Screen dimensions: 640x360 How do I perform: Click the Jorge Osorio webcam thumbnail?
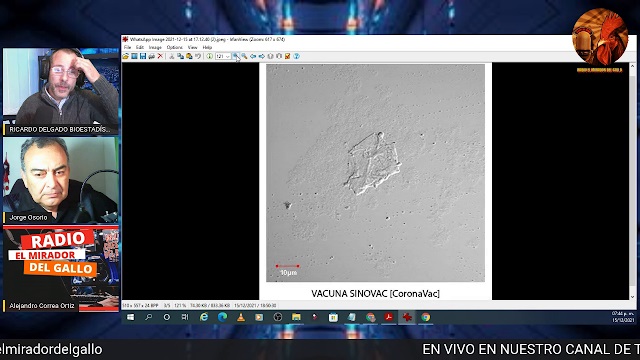61,180
